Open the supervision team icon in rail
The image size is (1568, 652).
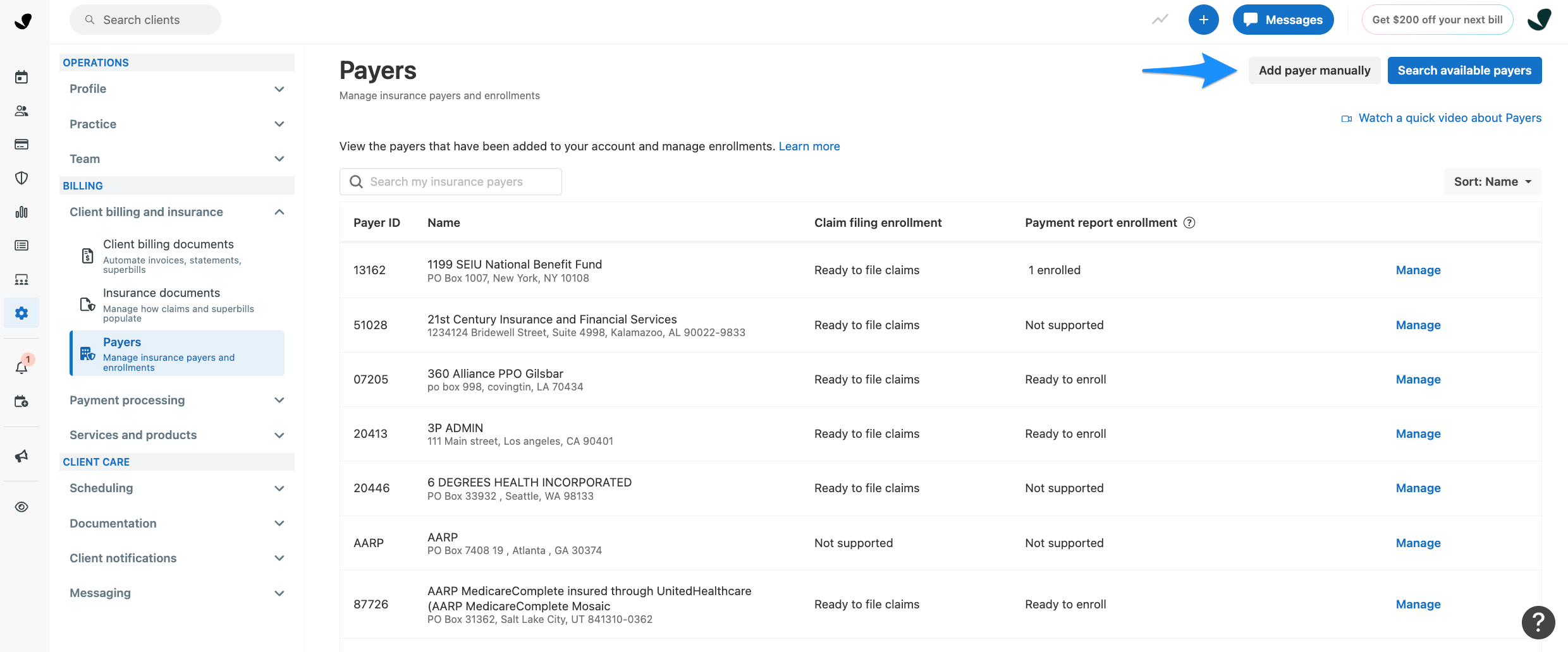21,279
